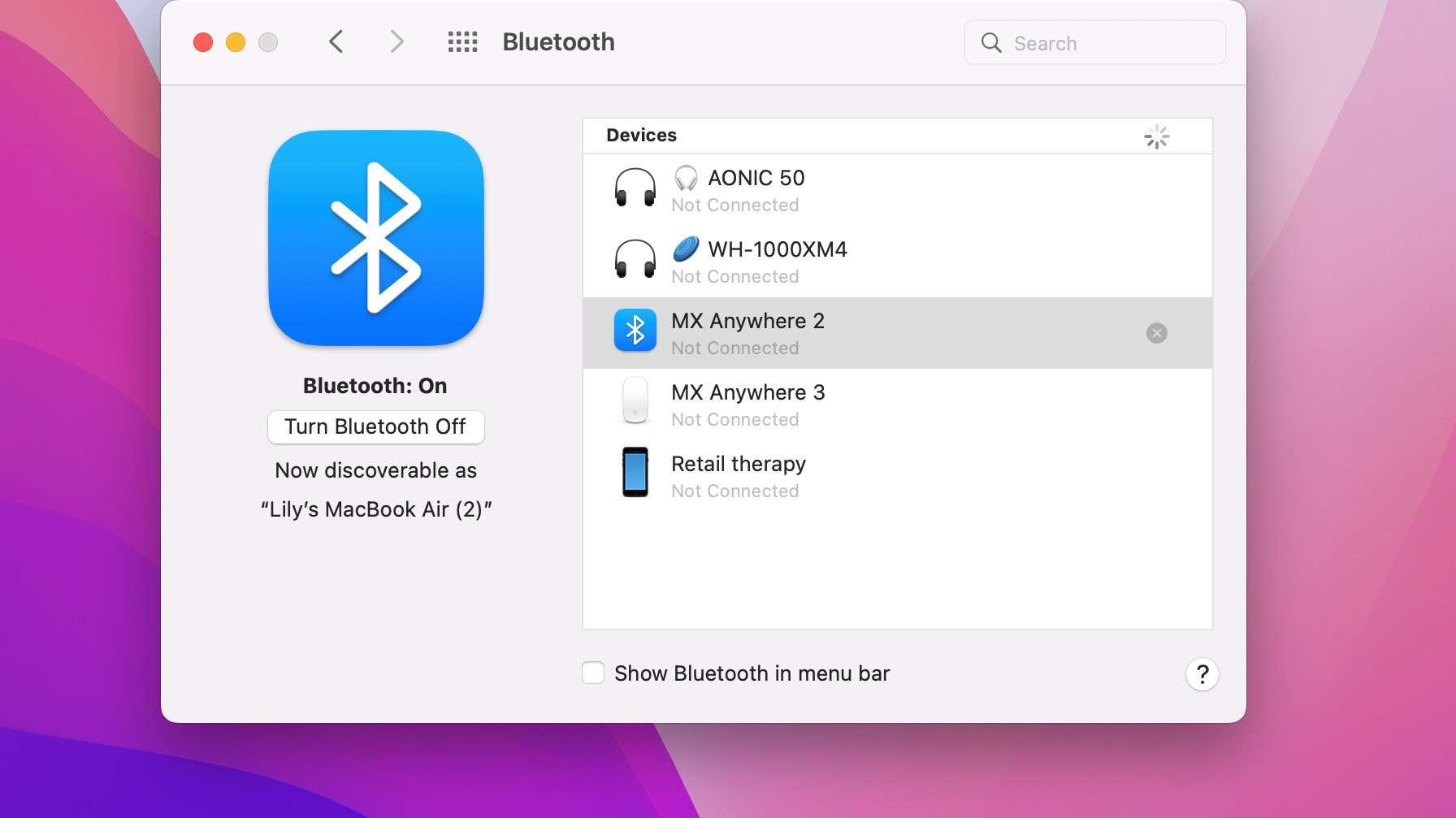Open the Show All preferences grid
The image size is (1456, 818).
coord(463,42)
